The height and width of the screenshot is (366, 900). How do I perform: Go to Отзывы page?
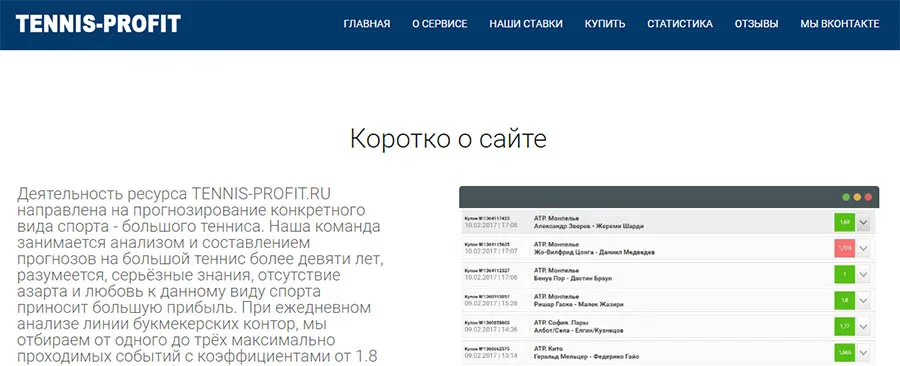coord(757,24)
